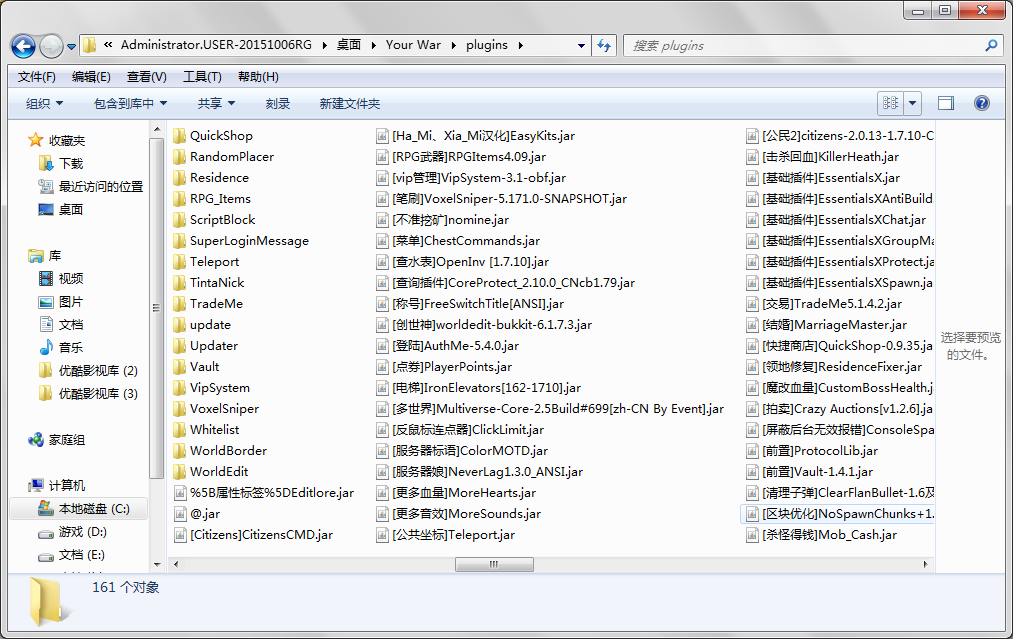The image size is (1013, 639).
Task: Open the 包含到库中 dropdown
Action: tap(131, 103)
